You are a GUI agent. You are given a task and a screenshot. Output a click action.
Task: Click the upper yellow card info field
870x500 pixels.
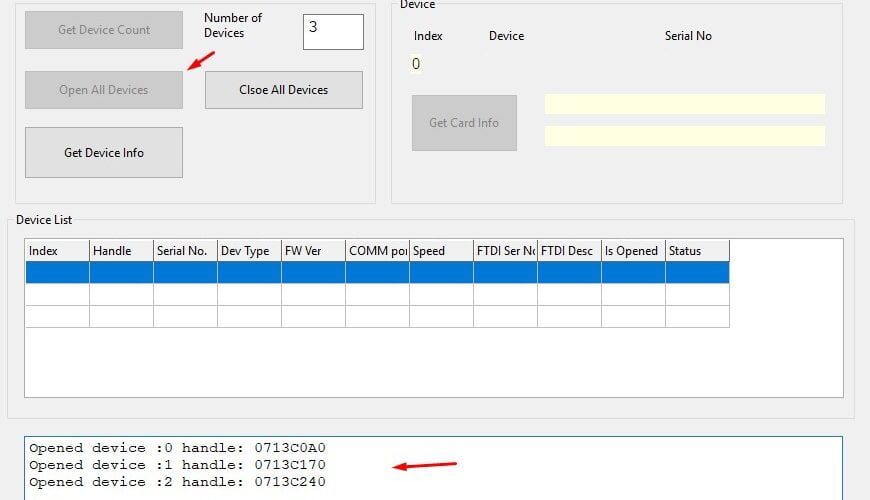(685, 104)
